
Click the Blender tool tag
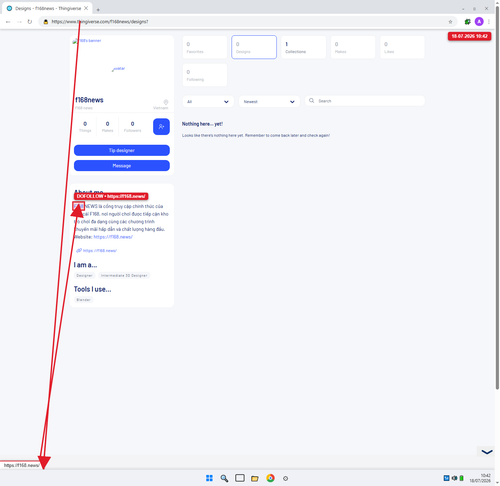pyautogui.click(x=83, y=300)
